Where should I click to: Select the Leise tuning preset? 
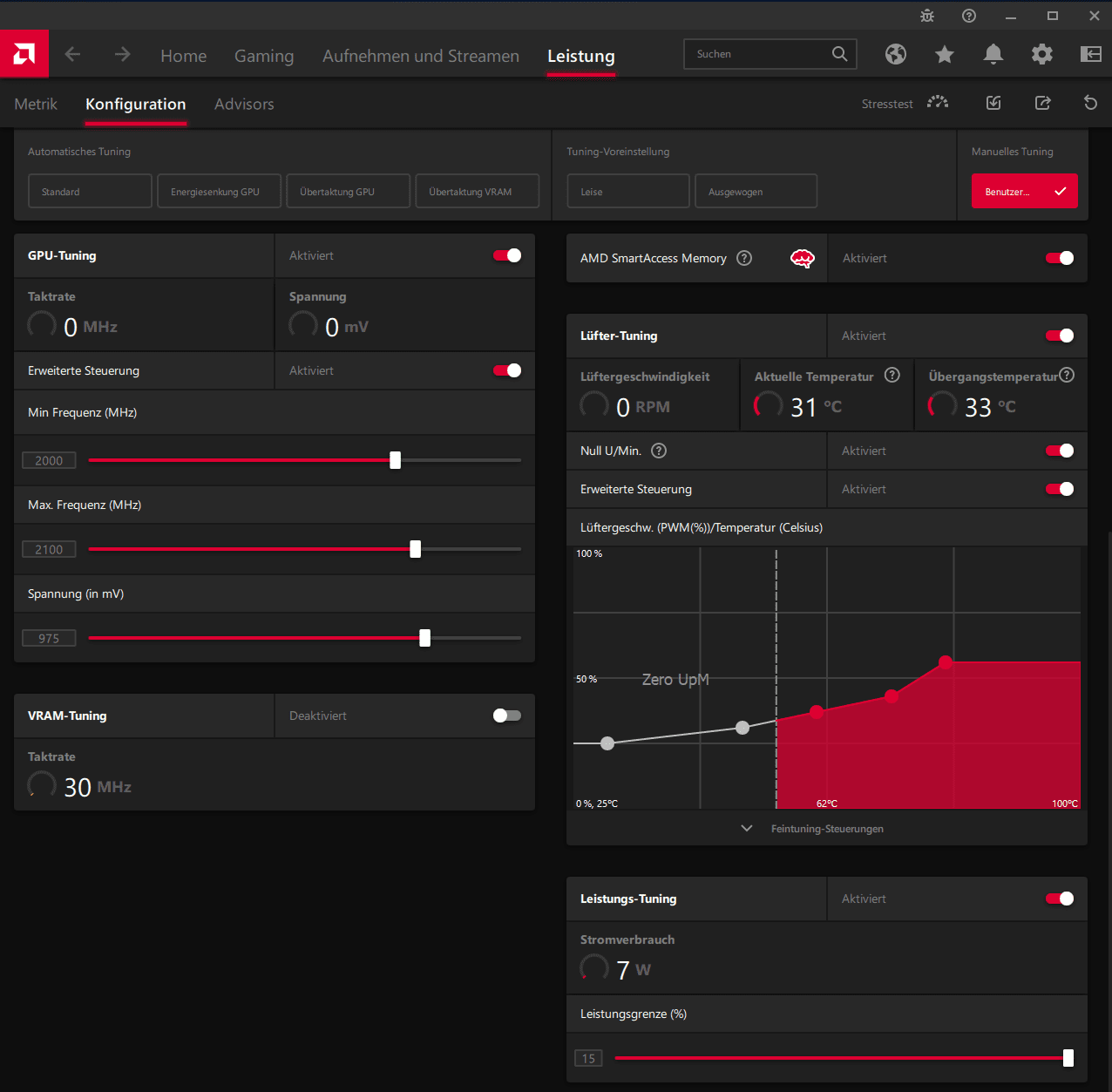click(x=627, y=191)
